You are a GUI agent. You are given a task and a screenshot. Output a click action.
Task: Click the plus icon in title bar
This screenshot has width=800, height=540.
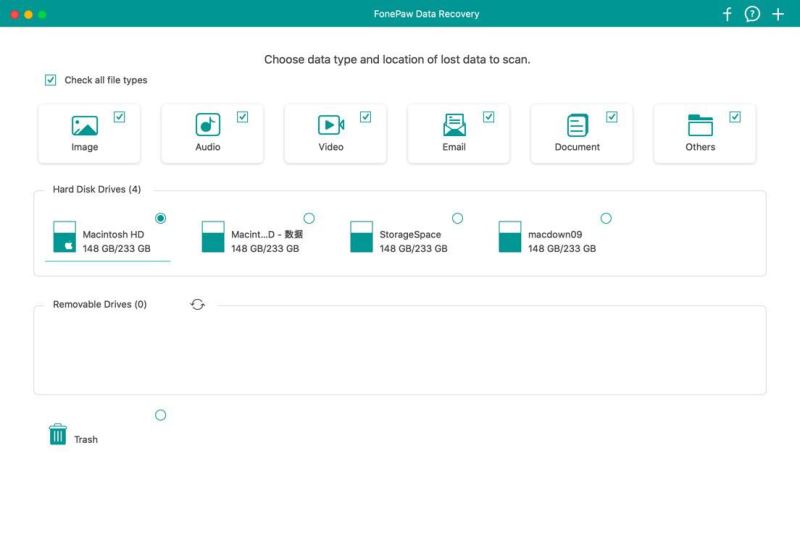[x=778, y=14]
